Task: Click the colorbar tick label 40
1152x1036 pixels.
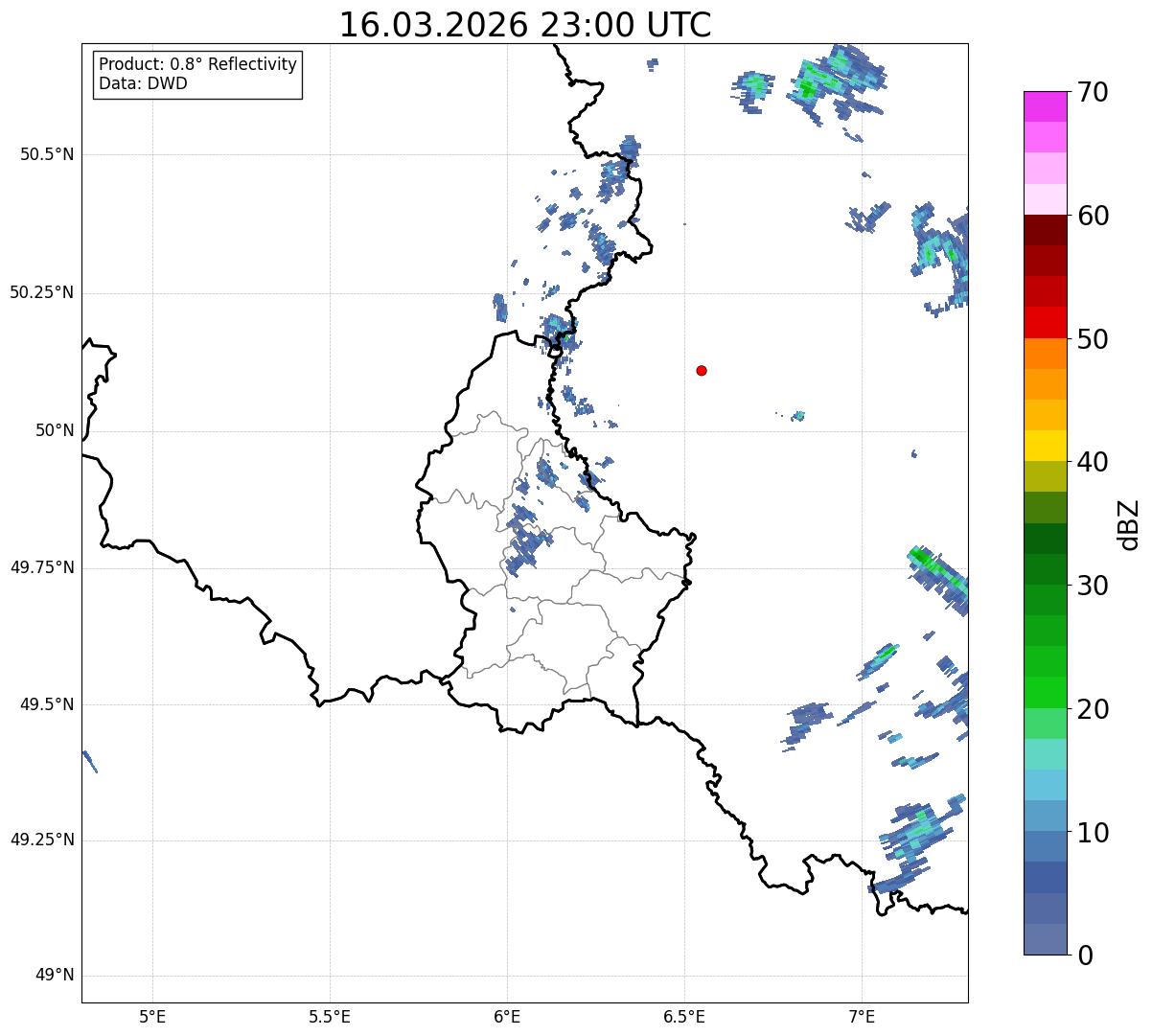Action: (x=1093, y=462)
